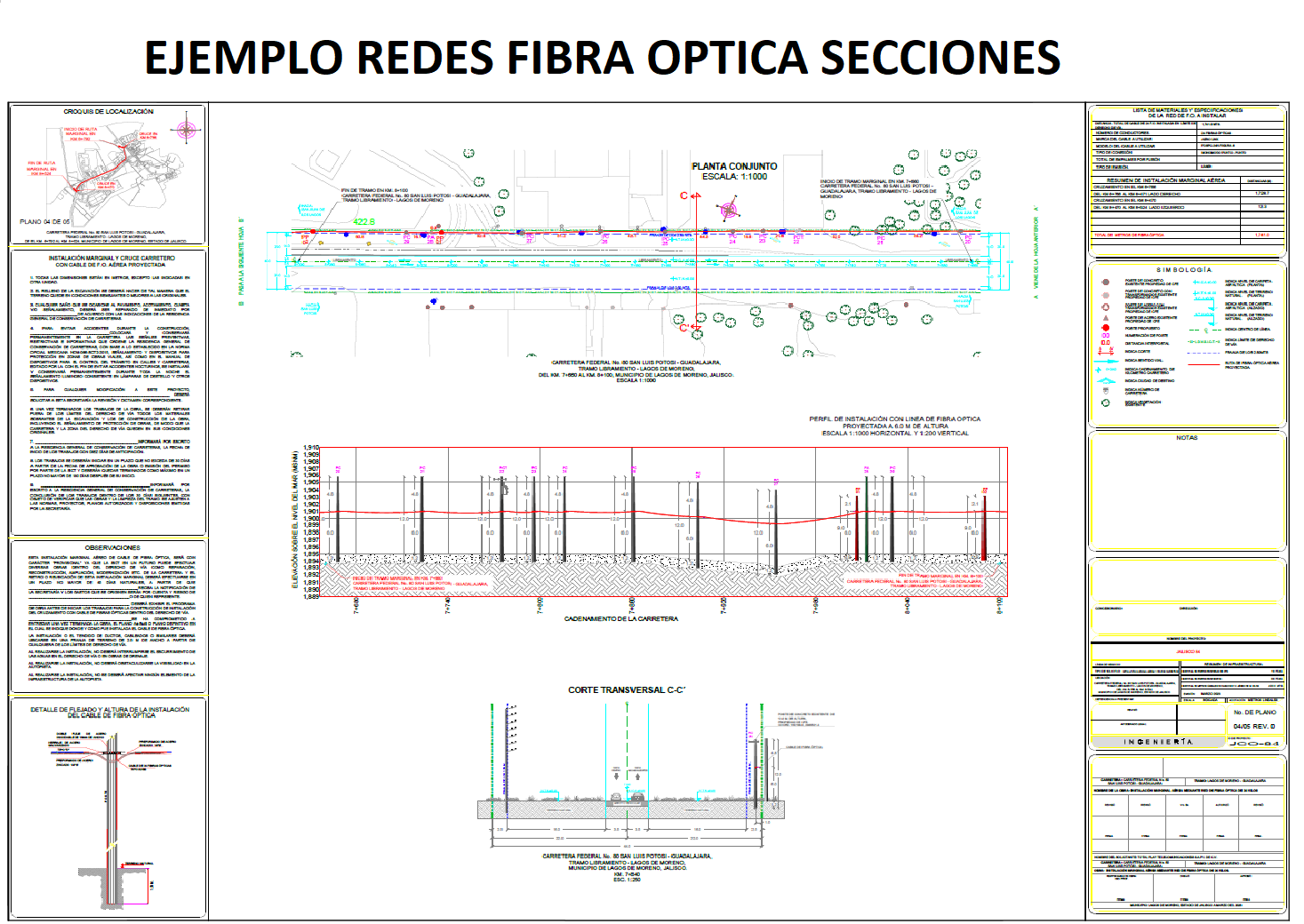The image size is (1304, 924).
Task: Click the red cut-indicator symbol in Simbología
Action: click(1106, 351)
